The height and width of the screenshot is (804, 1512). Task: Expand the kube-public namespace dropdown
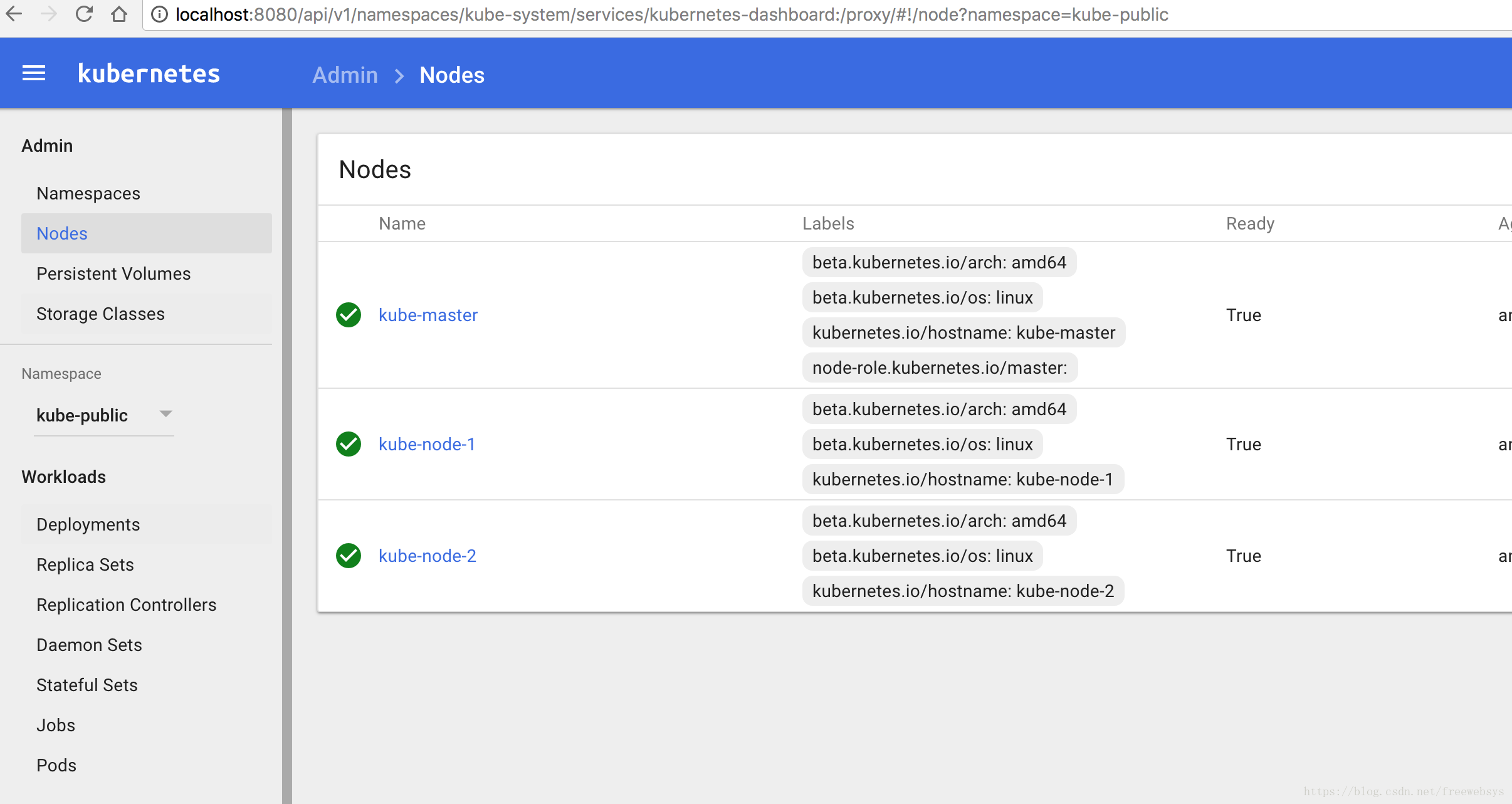click(82, 415)
